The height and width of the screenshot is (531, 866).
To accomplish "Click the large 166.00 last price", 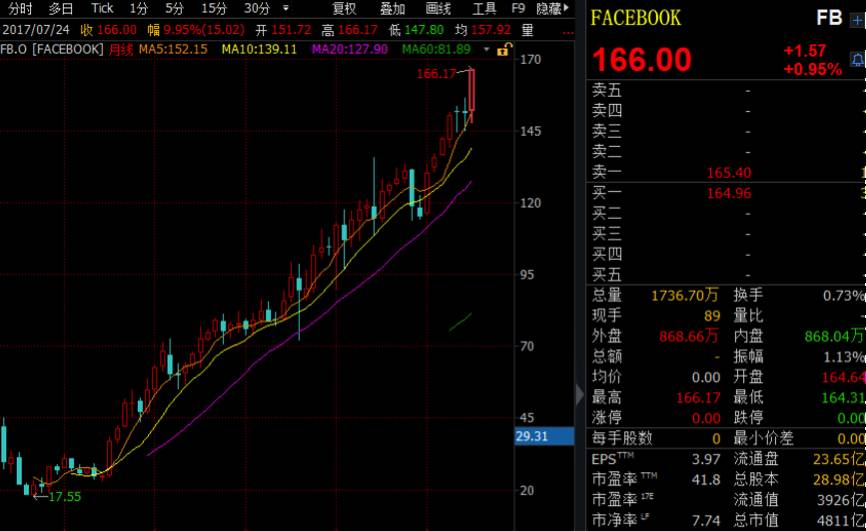I will point(642,60).
